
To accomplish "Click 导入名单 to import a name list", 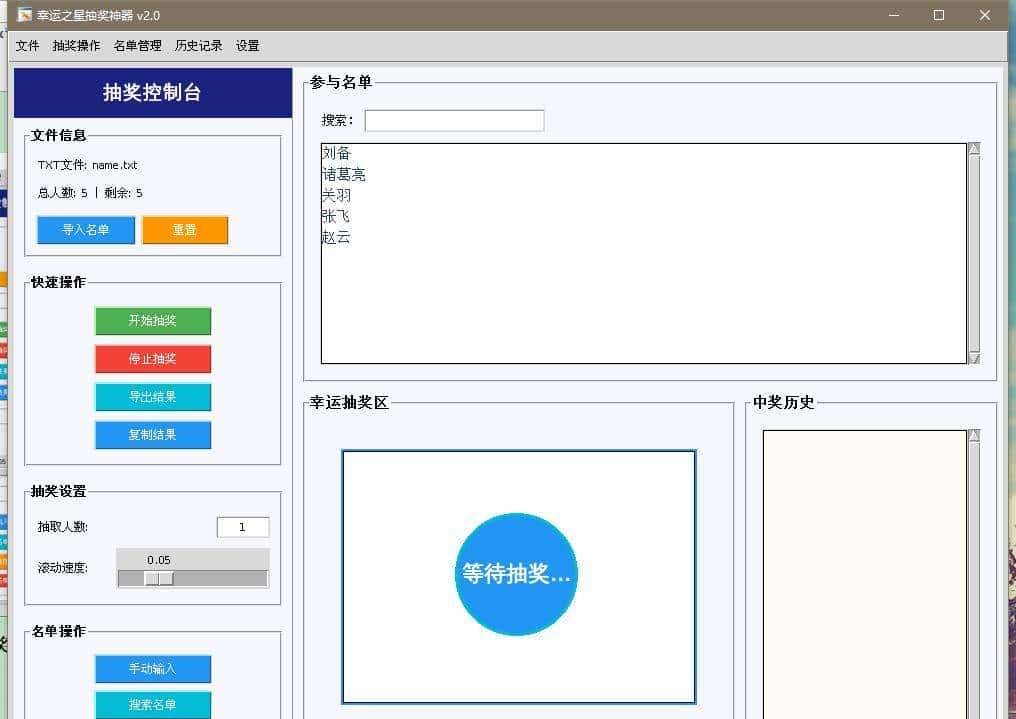I will [x=85, y=230].
